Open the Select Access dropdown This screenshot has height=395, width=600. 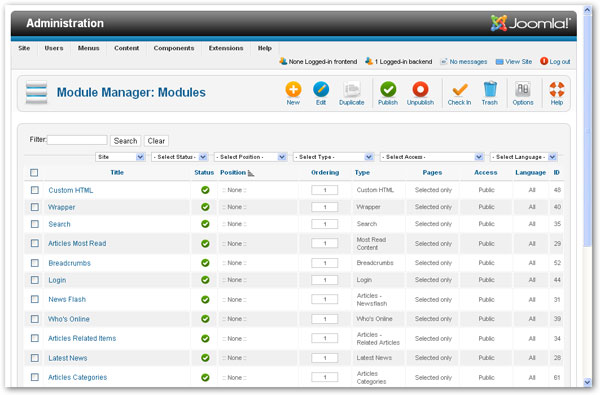pos(432,157)
